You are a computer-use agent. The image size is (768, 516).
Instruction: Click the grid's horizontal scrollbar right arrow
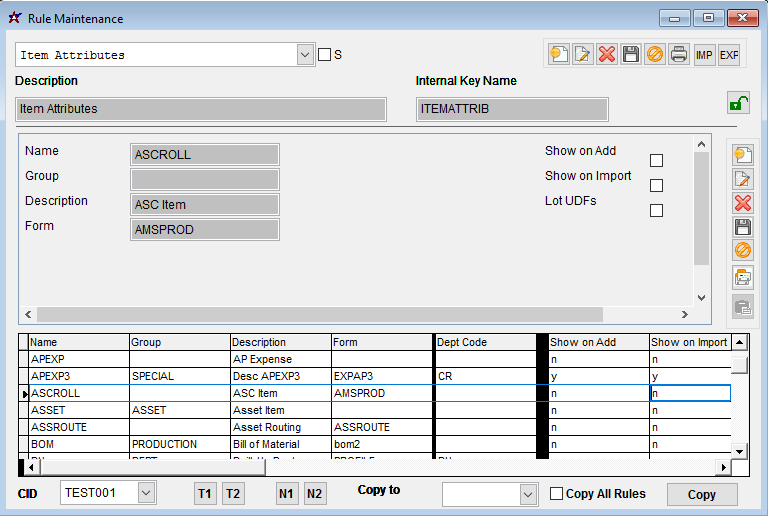coord(724,467)
